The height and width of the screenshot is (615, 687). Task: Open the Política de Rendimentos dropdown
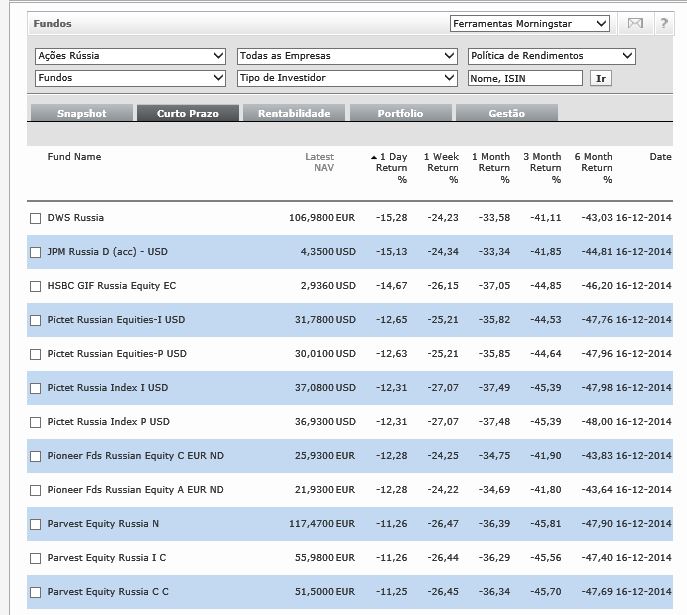point(552,56)
